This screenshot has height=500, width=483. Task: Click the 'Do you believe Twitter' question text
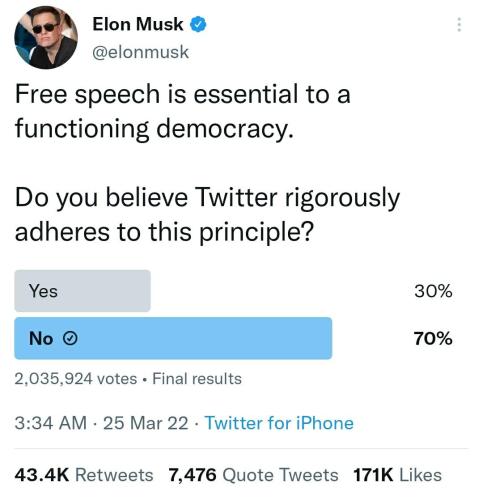(x=207, y=215)
